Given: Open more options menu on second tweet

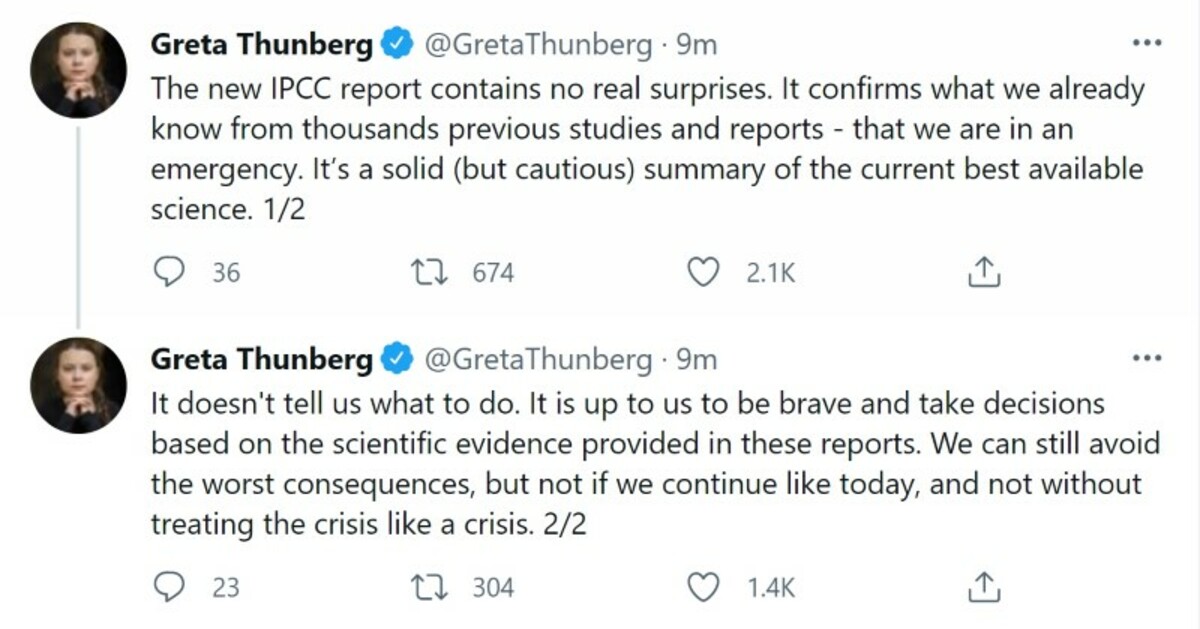Looking at the screenshot, I should pos(1145,358).
